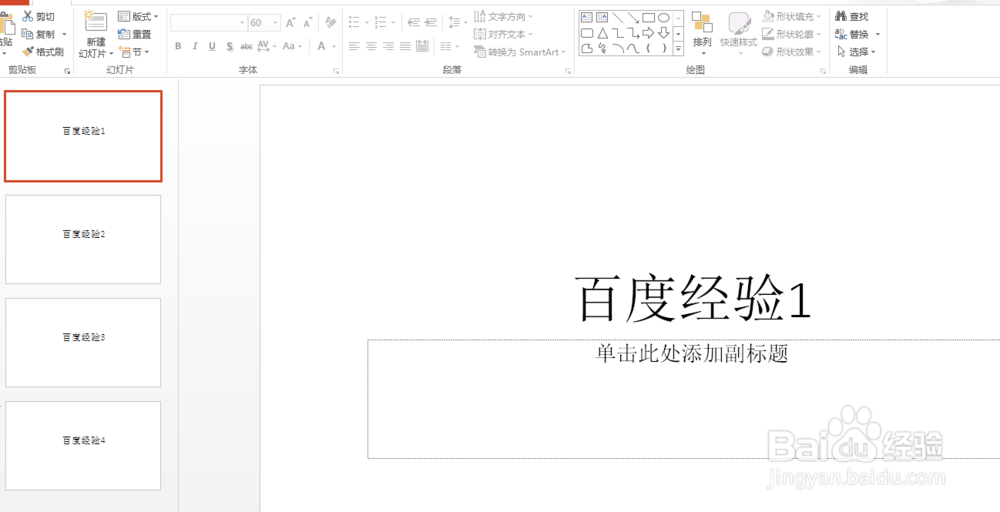
Task: Open Shape Outline (形状轮廓) color menu
Action: (791, 34)
